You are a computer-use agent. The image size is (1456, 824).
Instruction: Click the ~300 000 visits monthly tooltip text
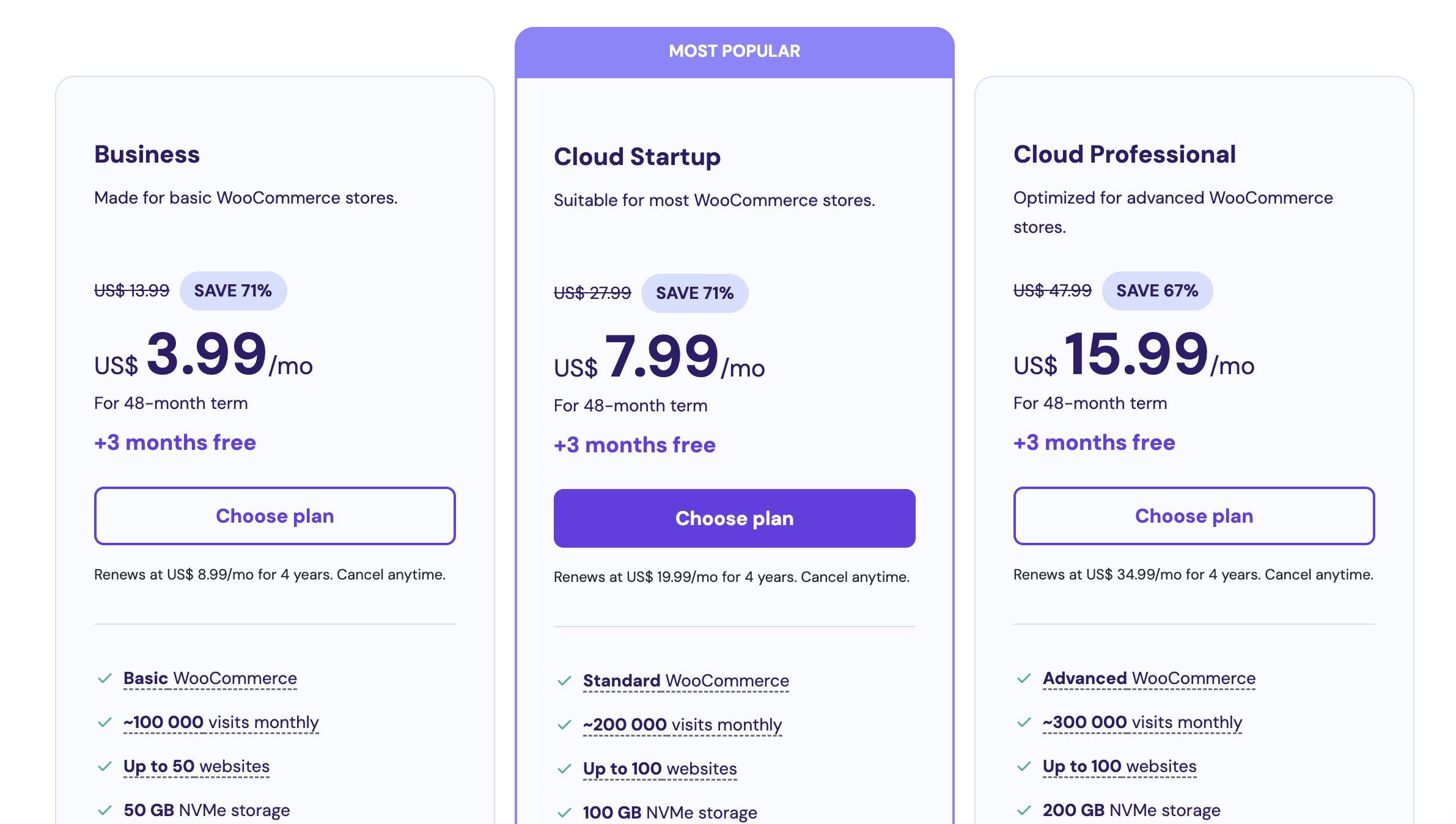pos(1142,723)
